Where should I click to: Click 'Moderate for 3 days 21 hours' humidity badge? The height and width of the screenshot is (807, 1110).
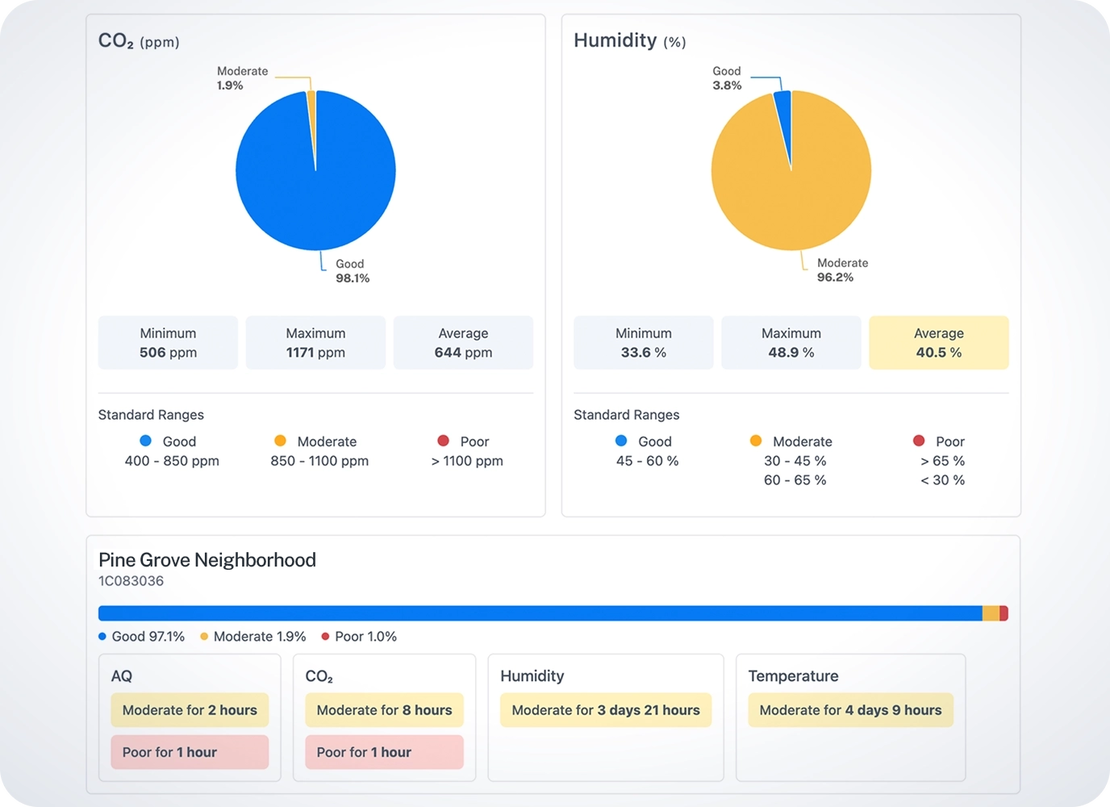[605, 710]
